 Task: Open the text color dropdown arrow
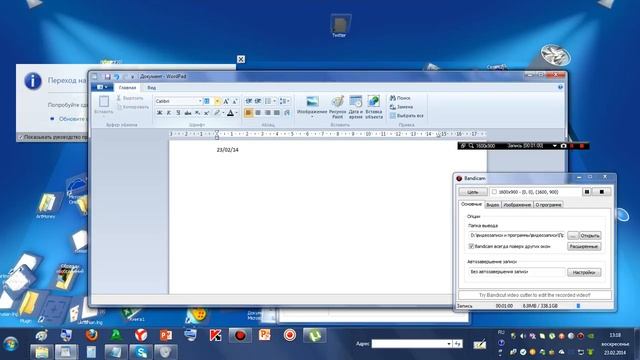[x=236, y=113]
